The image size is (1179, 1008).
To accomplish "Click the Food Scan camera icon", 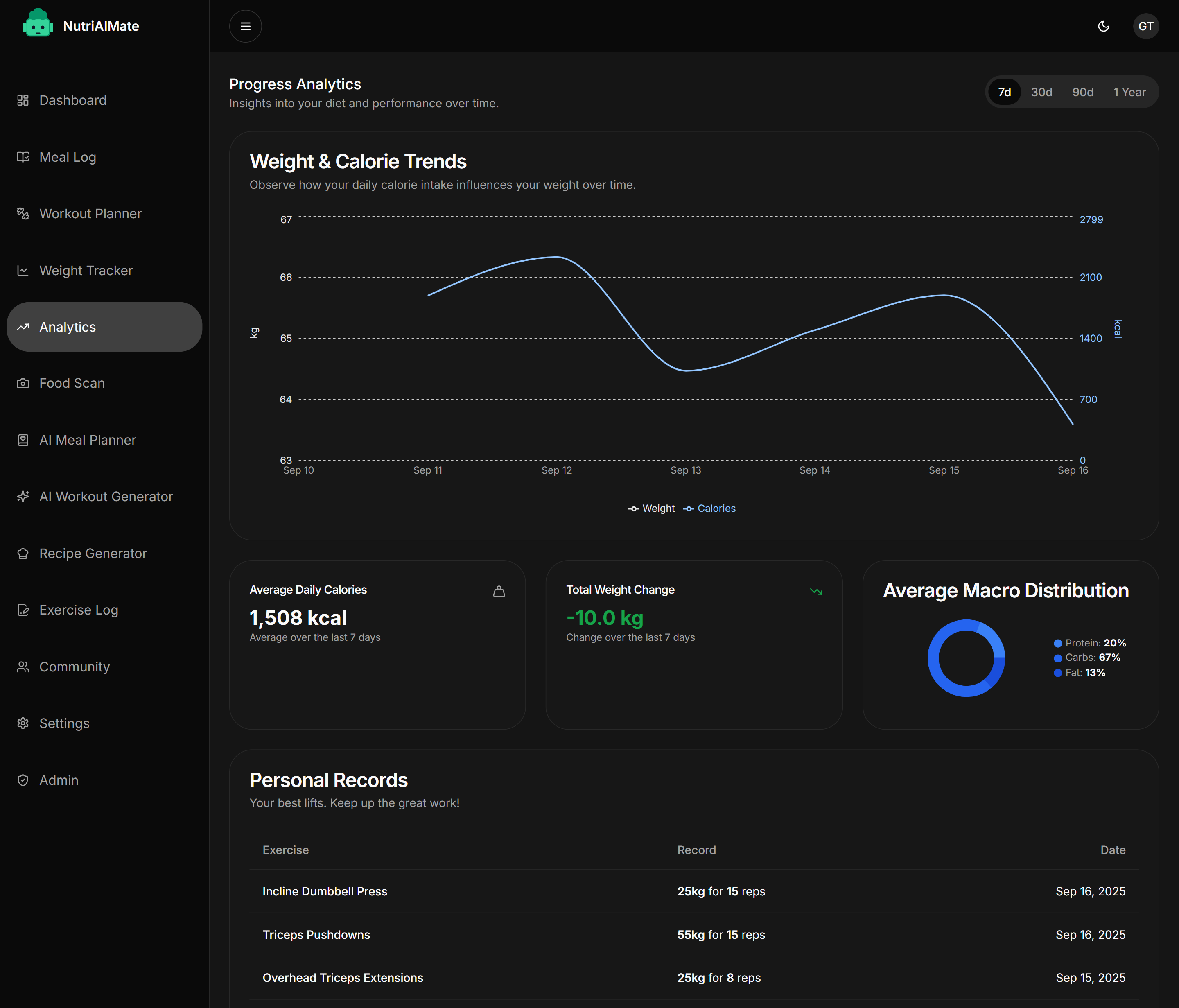I will tap(23, 383).
